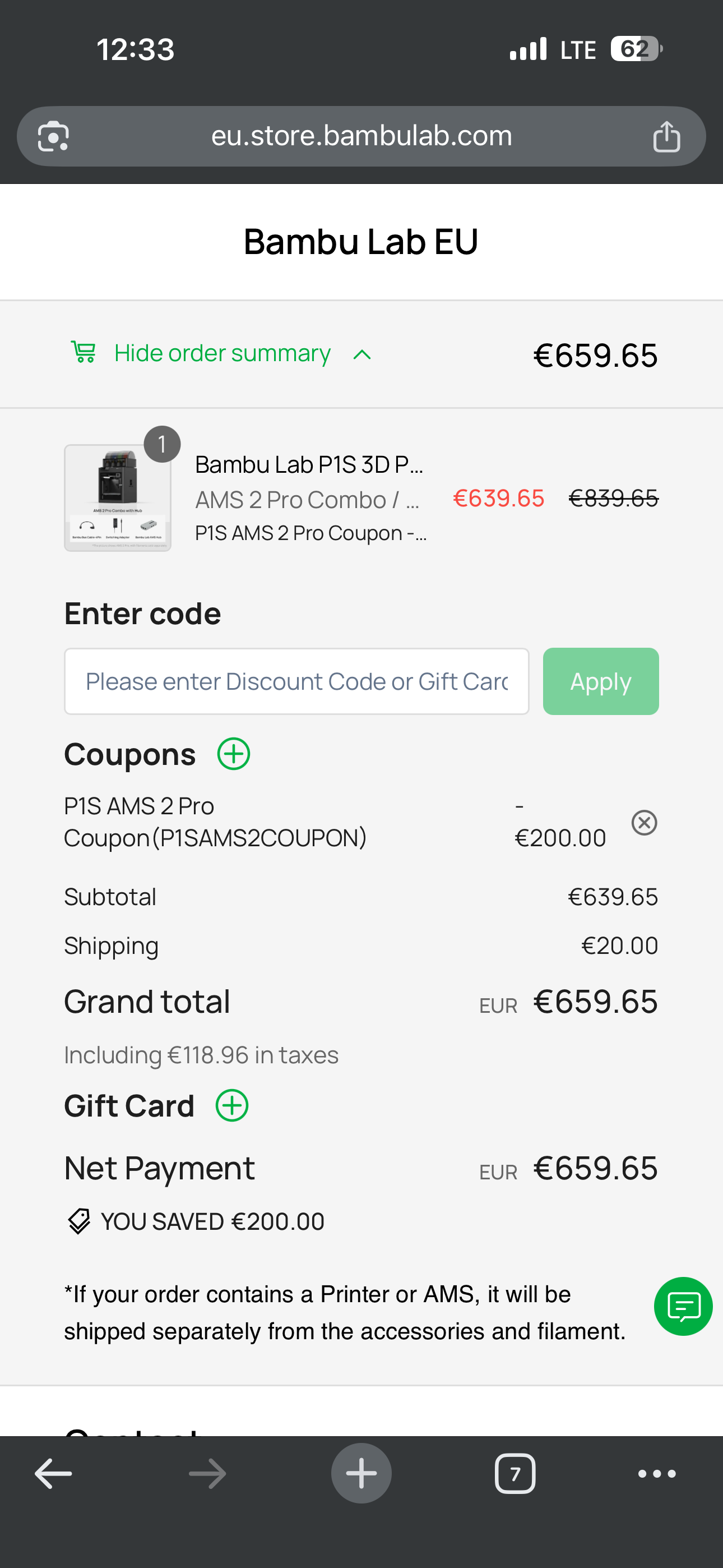Tap the forward navigation arrow

[x=207, y=1474]
